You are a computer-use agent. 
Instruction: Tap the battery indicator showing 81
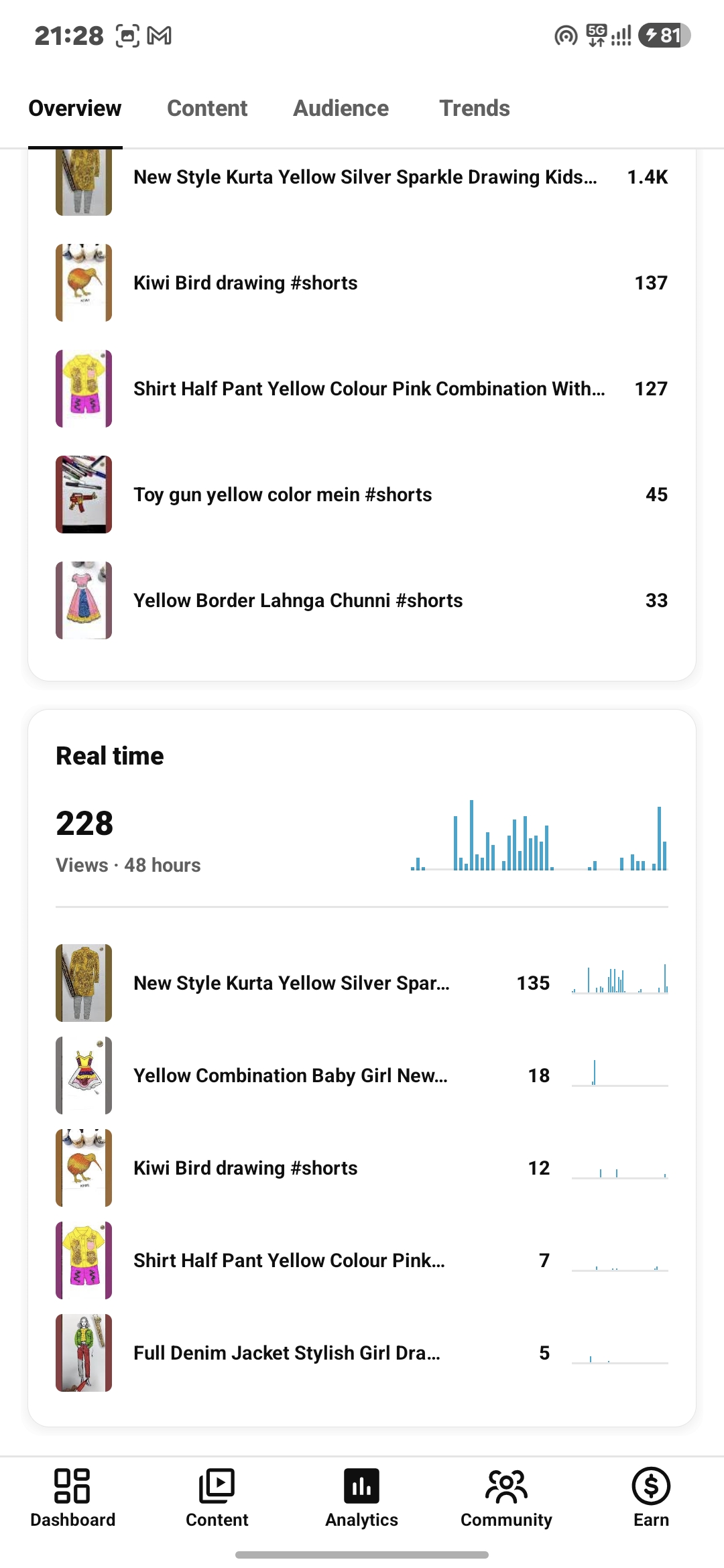(x=664, y=36)
